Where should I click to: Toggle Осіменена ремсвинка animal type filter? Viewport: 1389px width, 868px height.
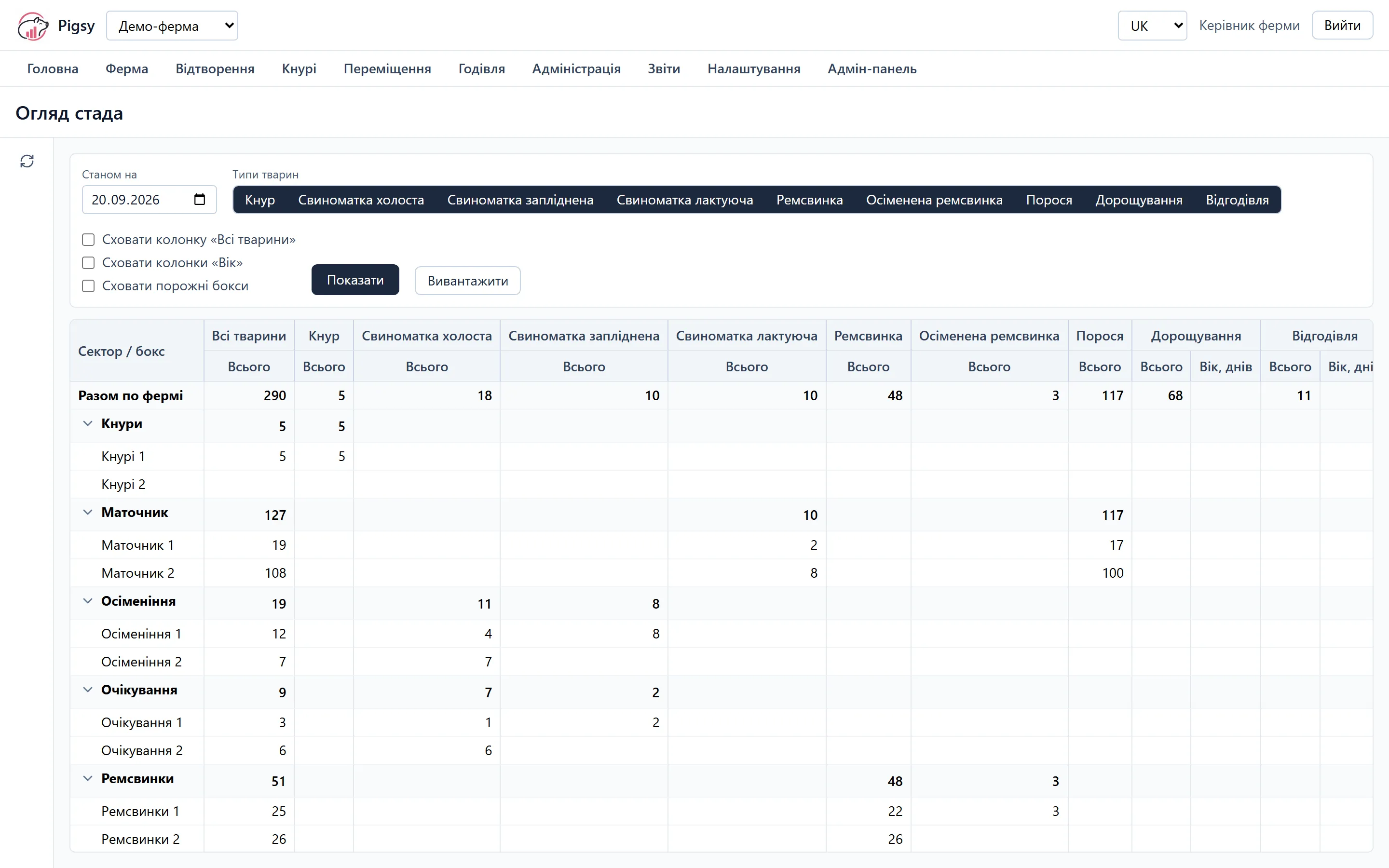[934, 200]
